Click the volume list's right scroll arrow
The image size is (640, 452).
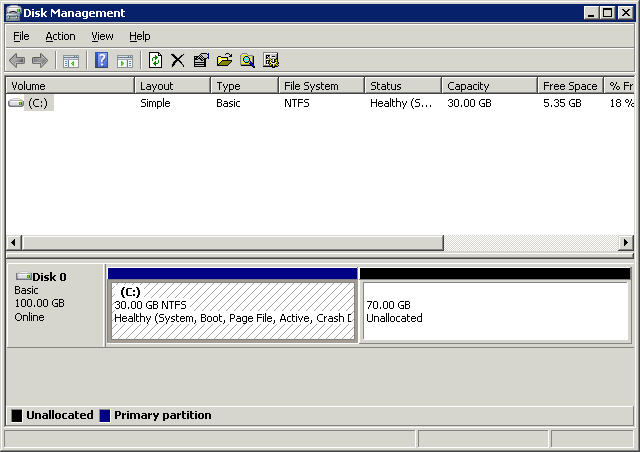[626, 243]
